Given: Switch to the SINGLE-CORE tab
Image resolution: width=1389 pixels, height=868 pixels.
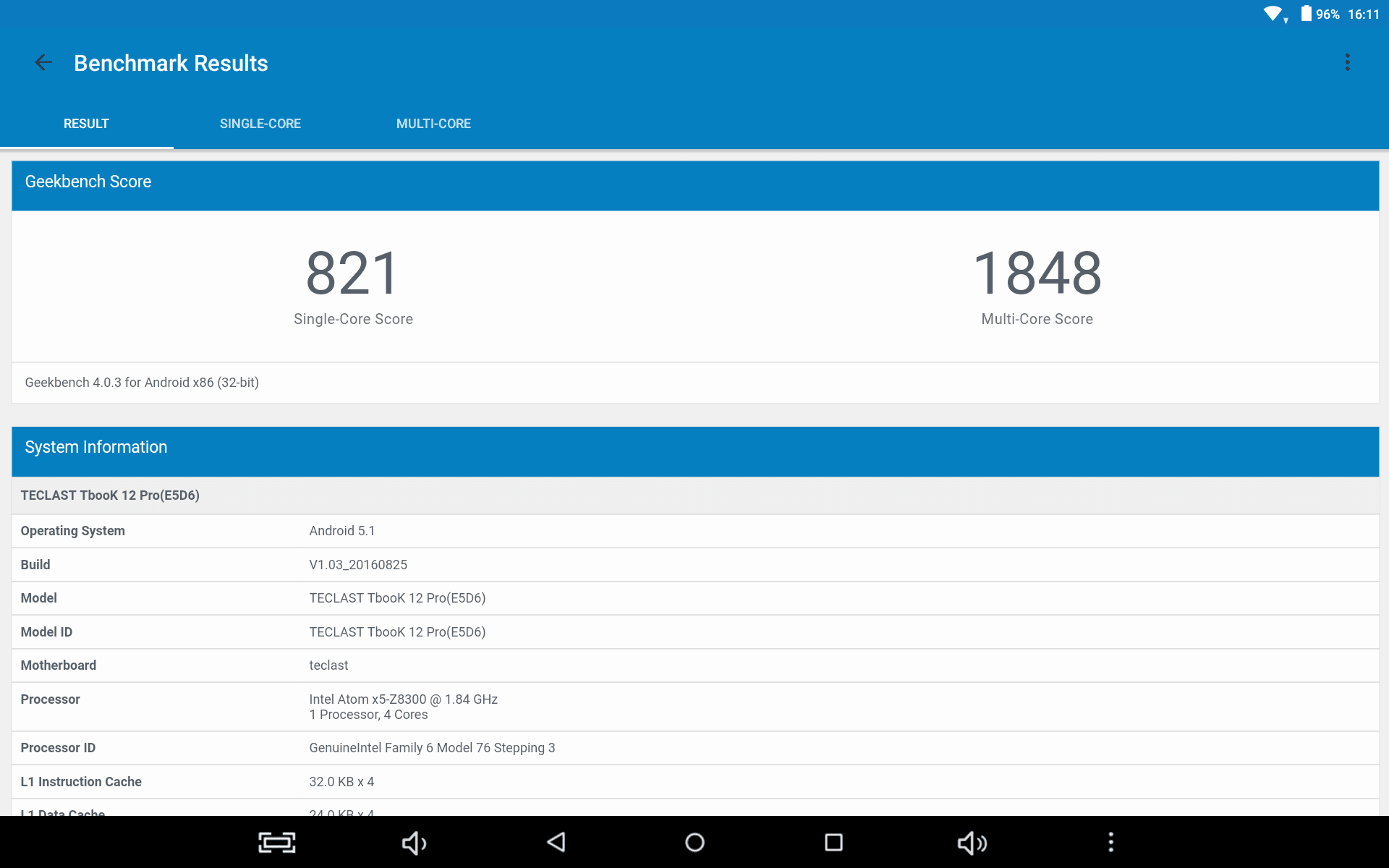Looking at the screenshot, I should tap(260, 124).
